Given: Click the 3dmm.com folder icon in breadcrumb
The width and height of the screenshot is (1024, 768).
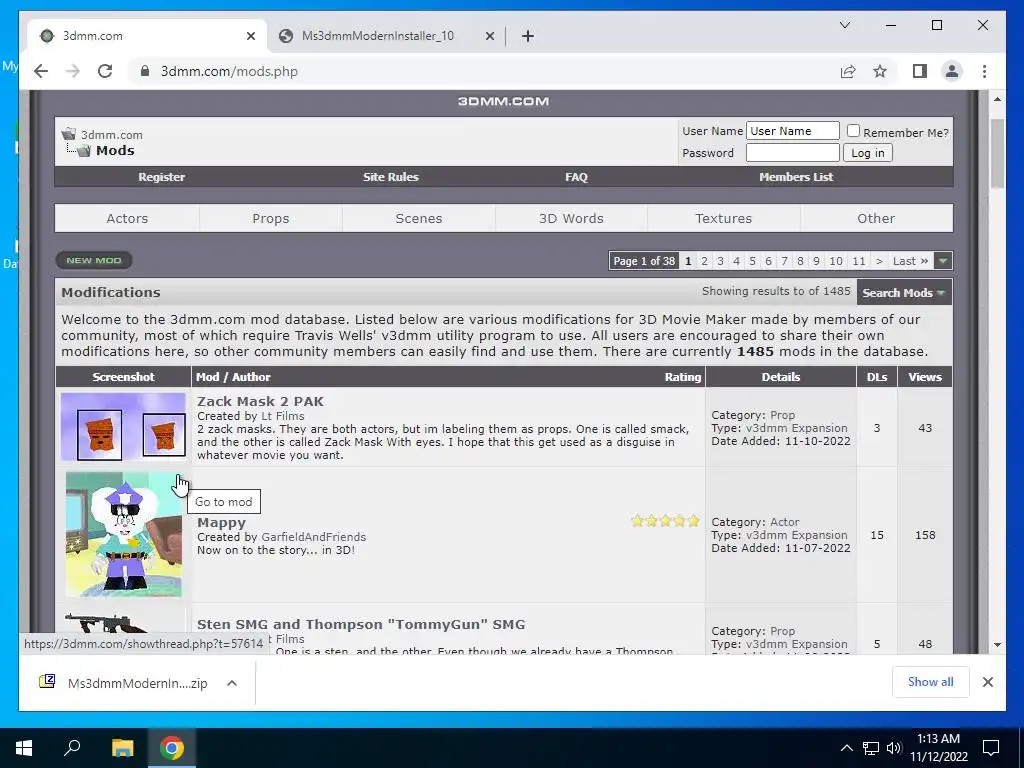Looking at the screenshot, I should coord(69,135).
